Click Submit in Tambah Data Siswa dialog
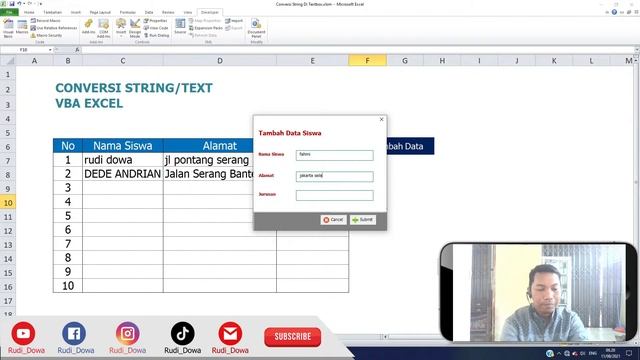 (x=363, y=220)
